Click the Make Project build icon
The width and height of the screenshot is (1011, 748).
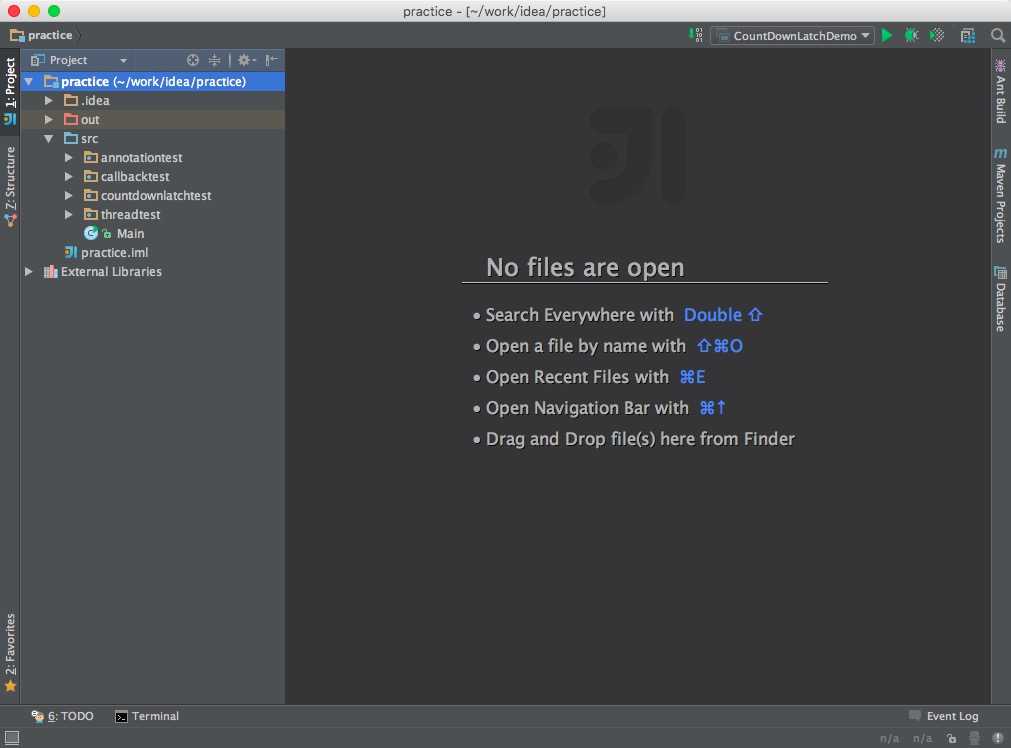696,35
